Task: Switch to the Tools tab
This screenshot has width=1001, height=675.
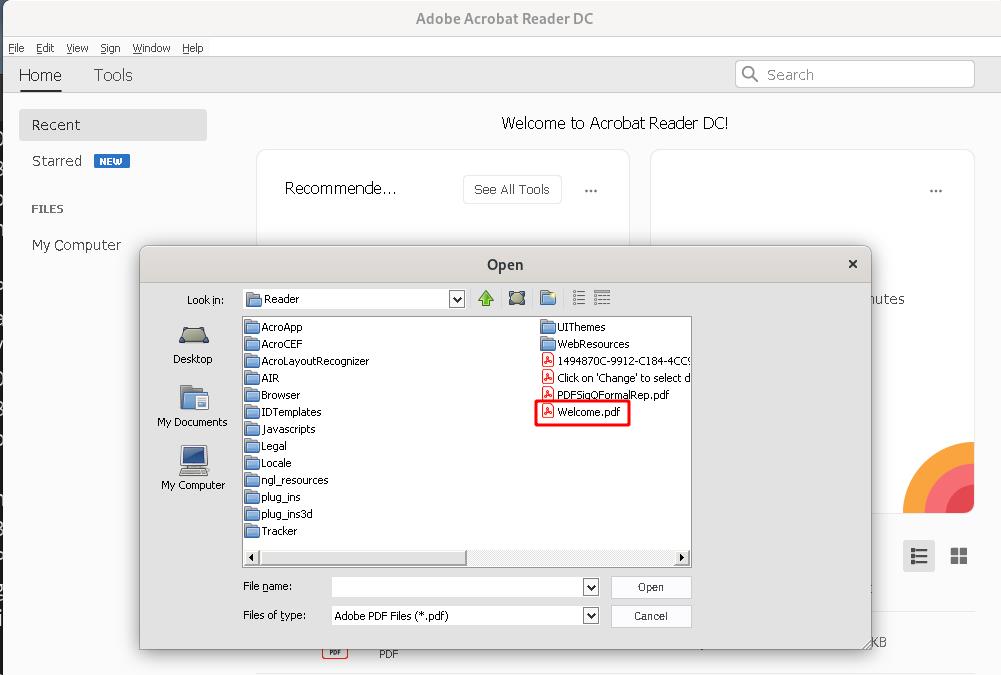Action: coord(113,75)
